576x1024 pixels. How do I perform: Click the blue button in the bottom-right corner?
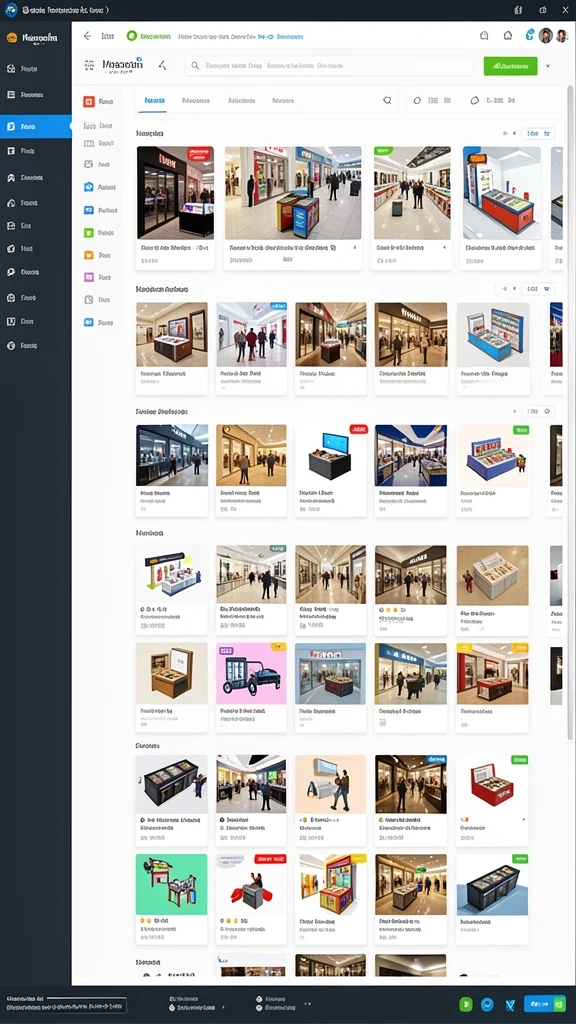545,1004
